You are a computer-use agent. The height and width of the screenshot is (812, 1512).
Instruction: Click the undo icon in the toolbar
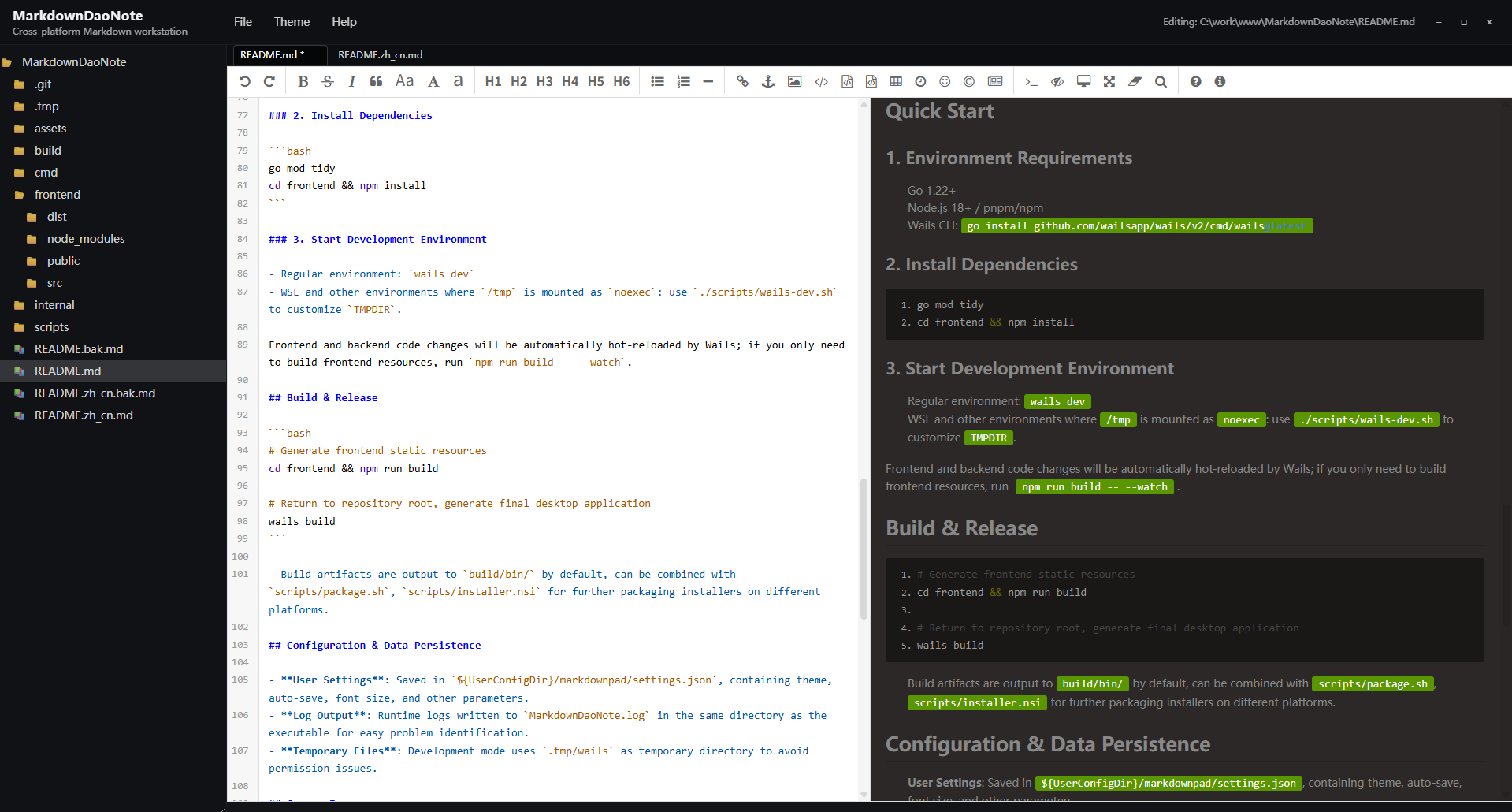(245, 81)
